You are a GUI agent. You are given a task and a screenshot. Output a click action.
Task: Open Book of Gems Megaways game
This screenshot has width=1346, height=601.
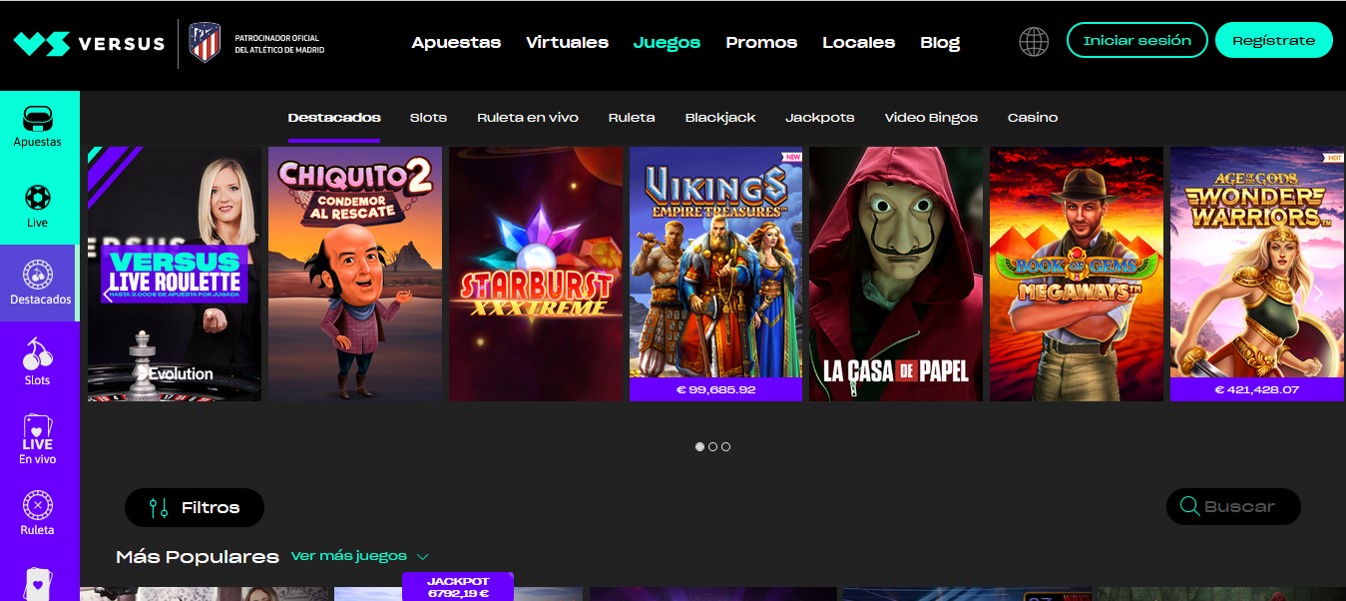pos(1077,274)
